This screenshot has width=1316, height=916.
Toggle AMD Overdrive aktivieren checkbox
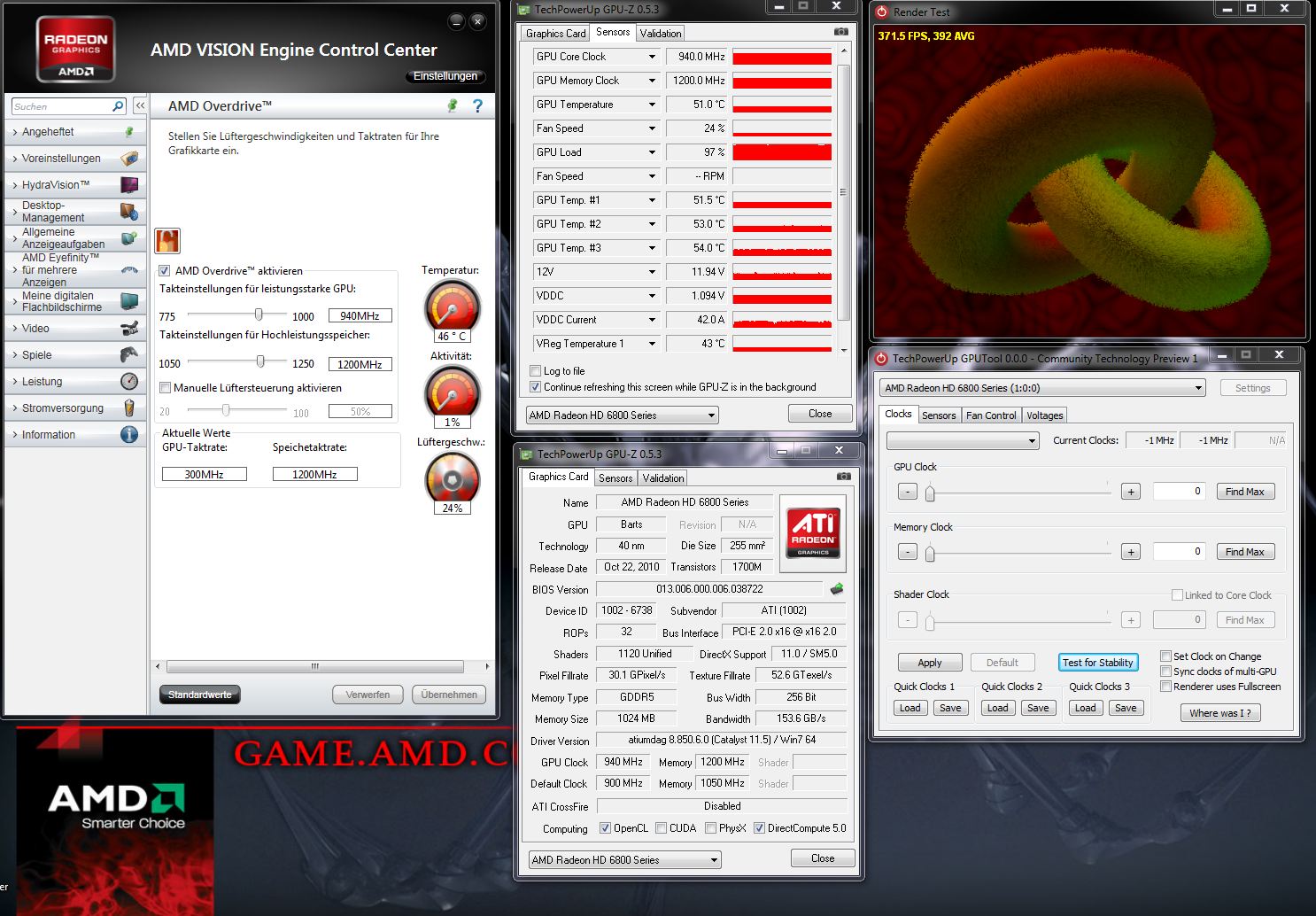pos(164,271)
